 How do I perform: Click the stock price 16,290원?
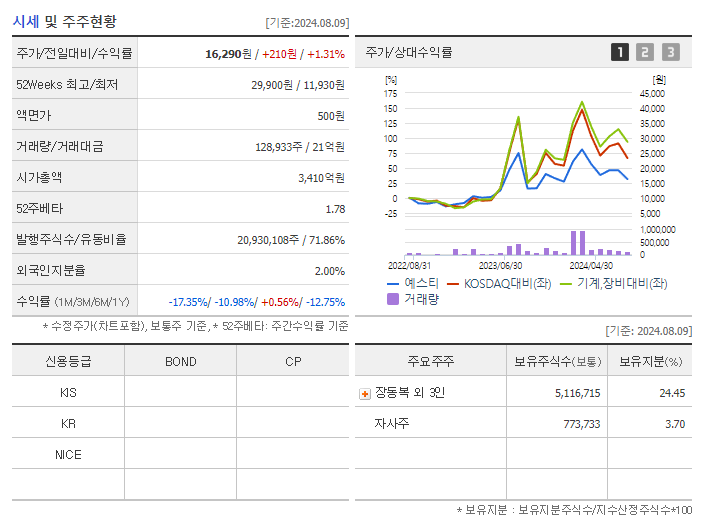point(228,54)
